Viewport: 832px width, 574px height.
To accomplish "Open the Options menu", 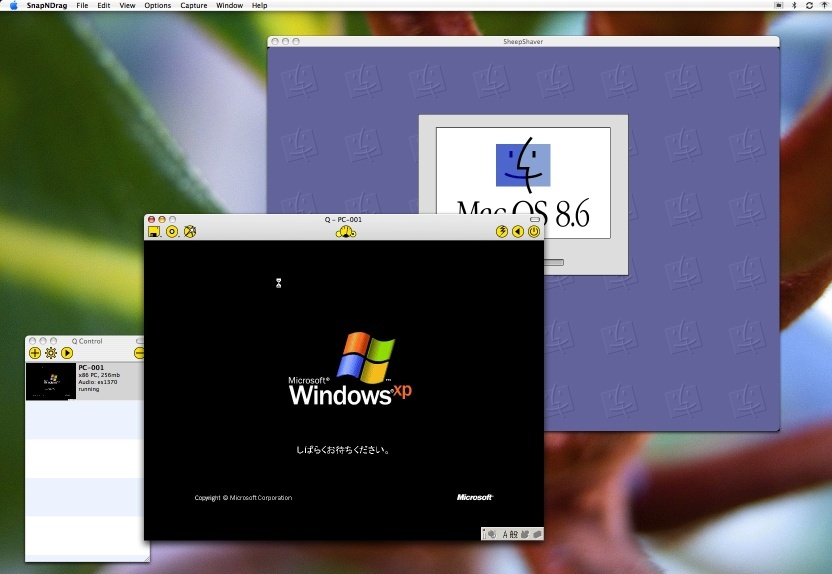I will coord(157,6).
